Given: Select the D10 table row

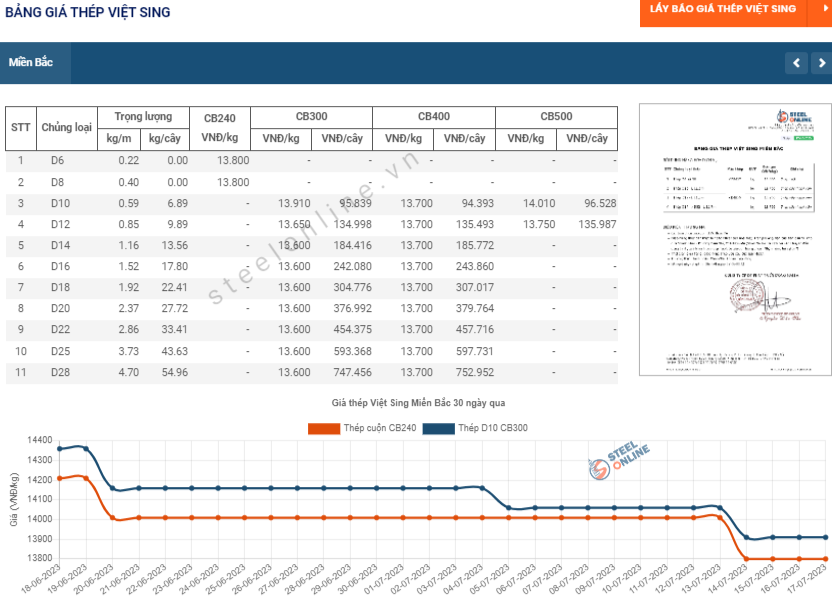Looking at the screenshot, I should pos(311,204).
